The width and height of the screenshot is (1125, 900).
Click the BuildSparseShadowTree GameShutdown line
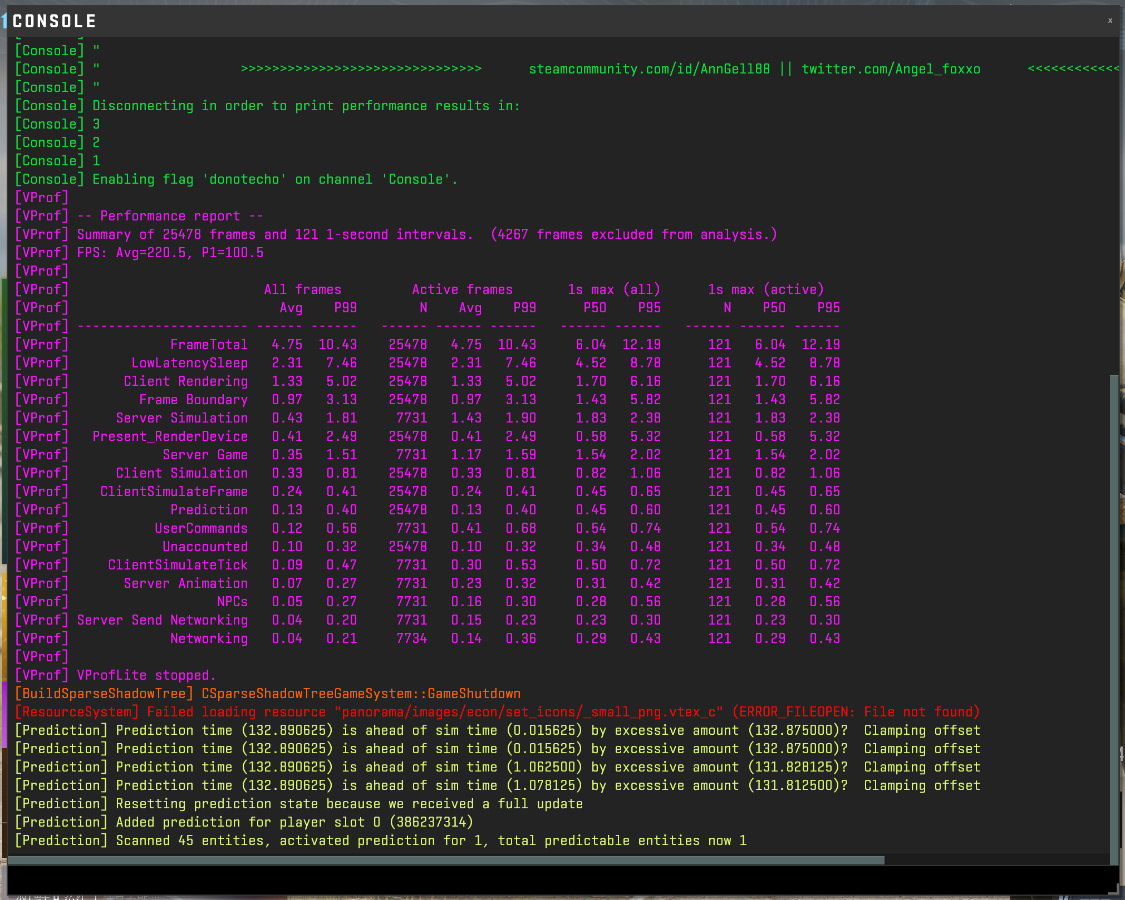click(x=268, y=694)
